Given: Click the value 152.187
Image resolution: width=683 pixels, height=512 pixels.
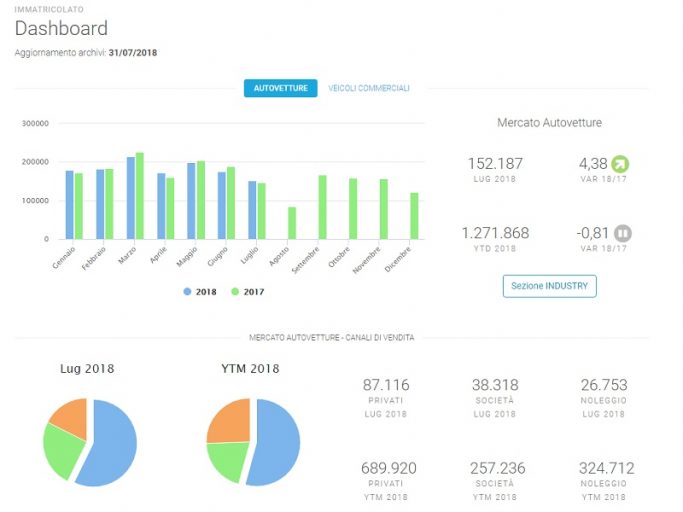Looking at the screenshot, I should pos(495,164).
